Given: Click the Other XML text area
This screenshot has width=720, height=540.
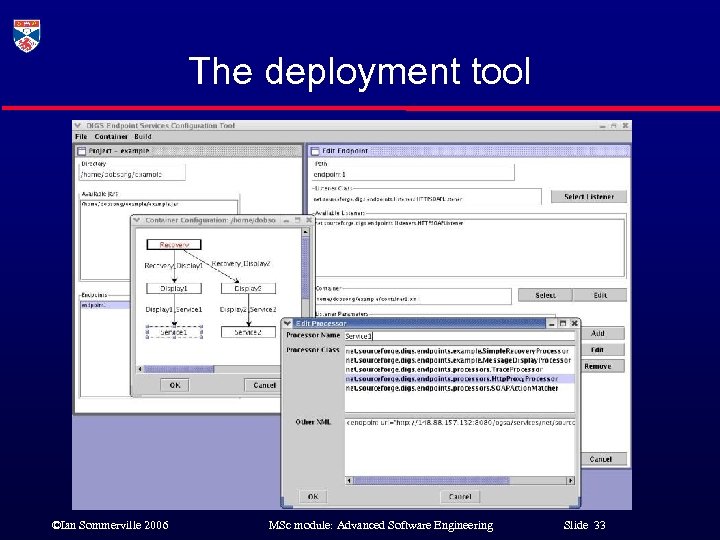Looking at the screenshot, I should coord(460,446).
